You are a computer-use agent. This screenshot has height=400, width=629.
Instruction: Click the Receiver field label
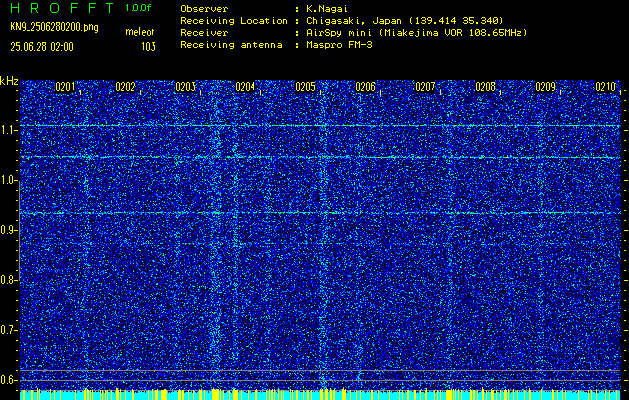click(204, 32)
